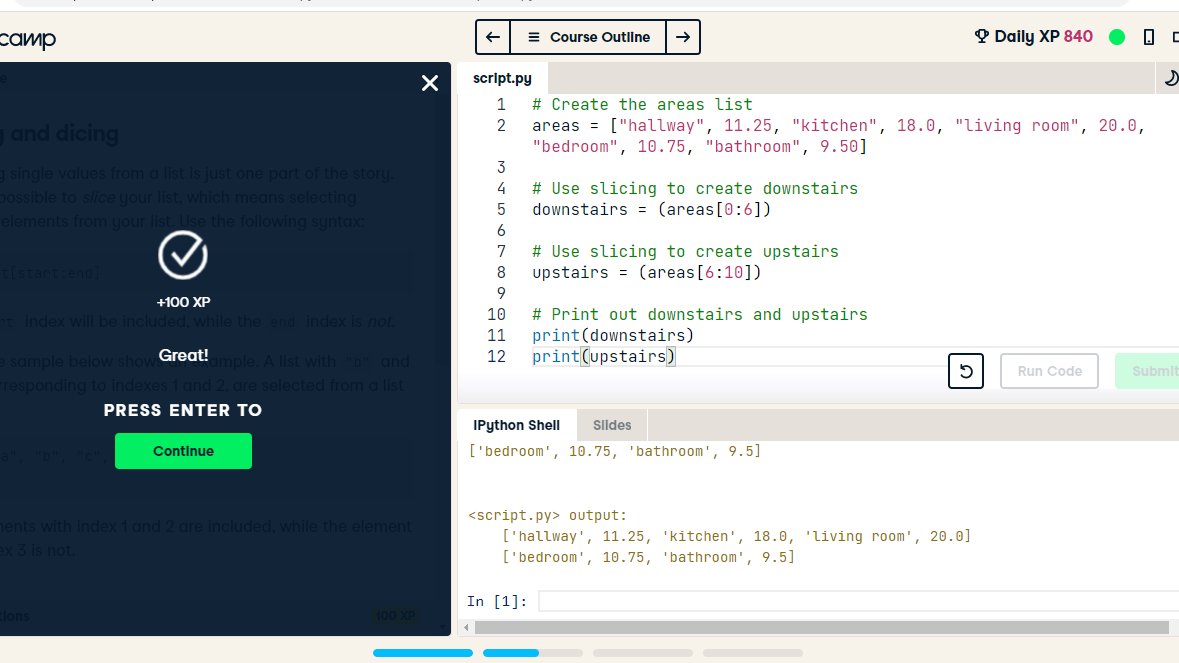1179x663 pixels.
Task: Open the Course Outline menu
Action: pyautogui.click(x=588, y=37)
